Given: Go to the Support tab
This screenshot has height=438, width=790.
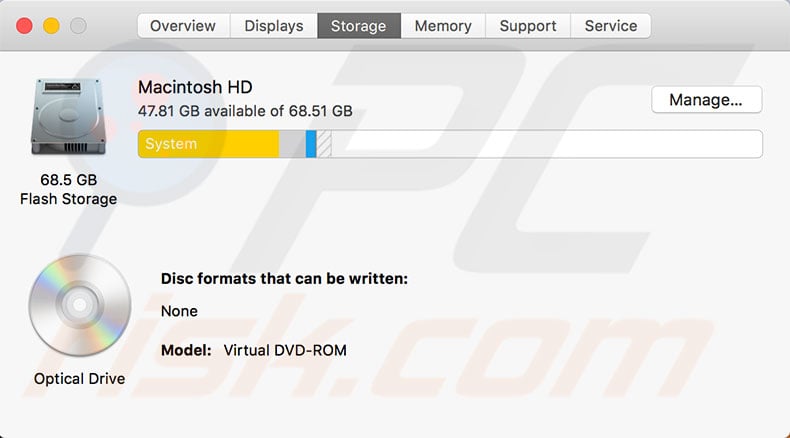Looking at the screenshot, I should (528, 26).
